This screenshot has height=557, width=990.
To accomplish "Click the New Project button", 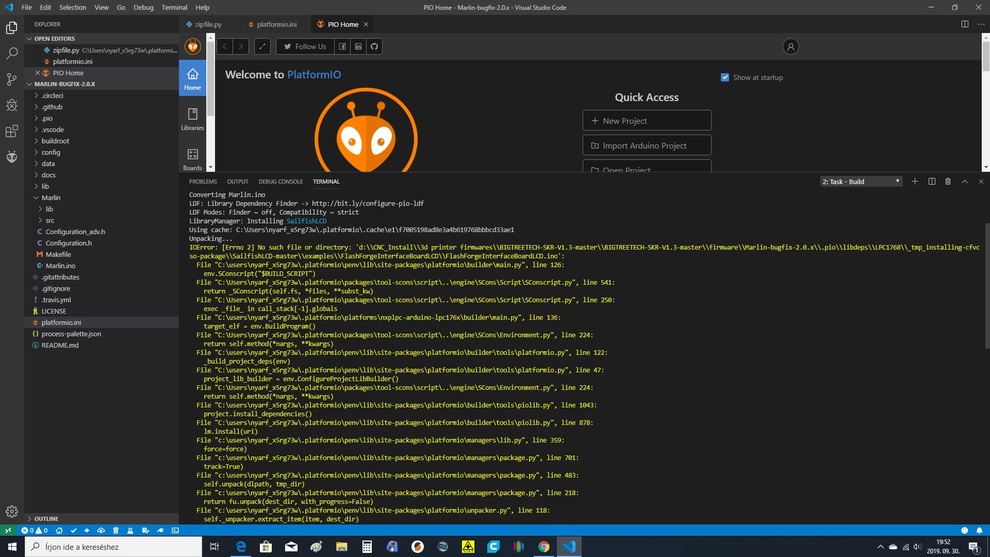I will (646, 121).
